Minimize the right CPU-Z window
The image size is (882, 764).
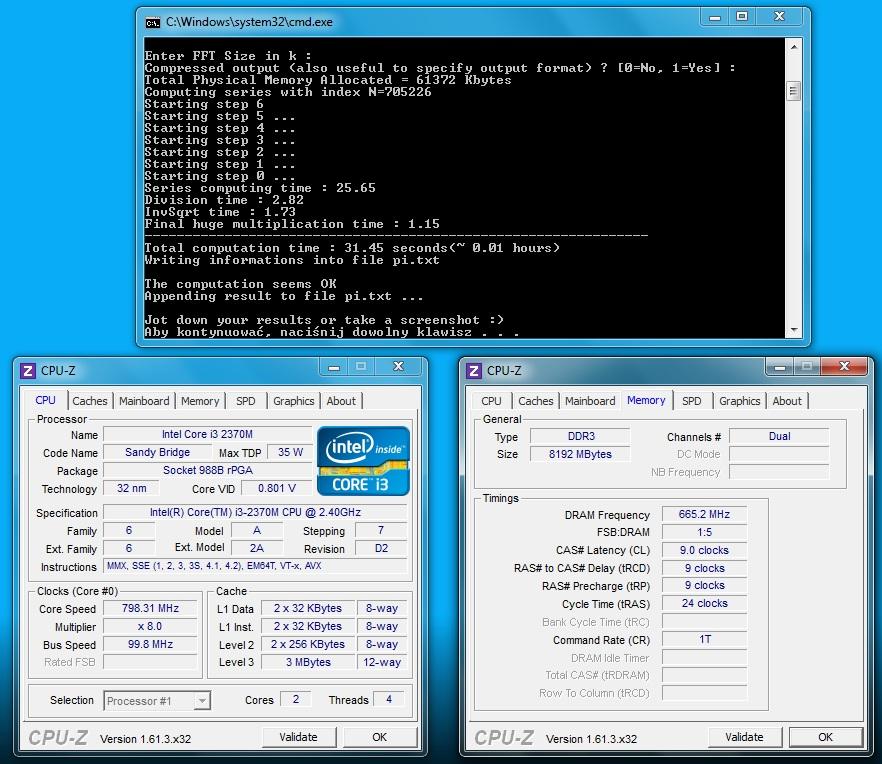(x=780, y=367)
